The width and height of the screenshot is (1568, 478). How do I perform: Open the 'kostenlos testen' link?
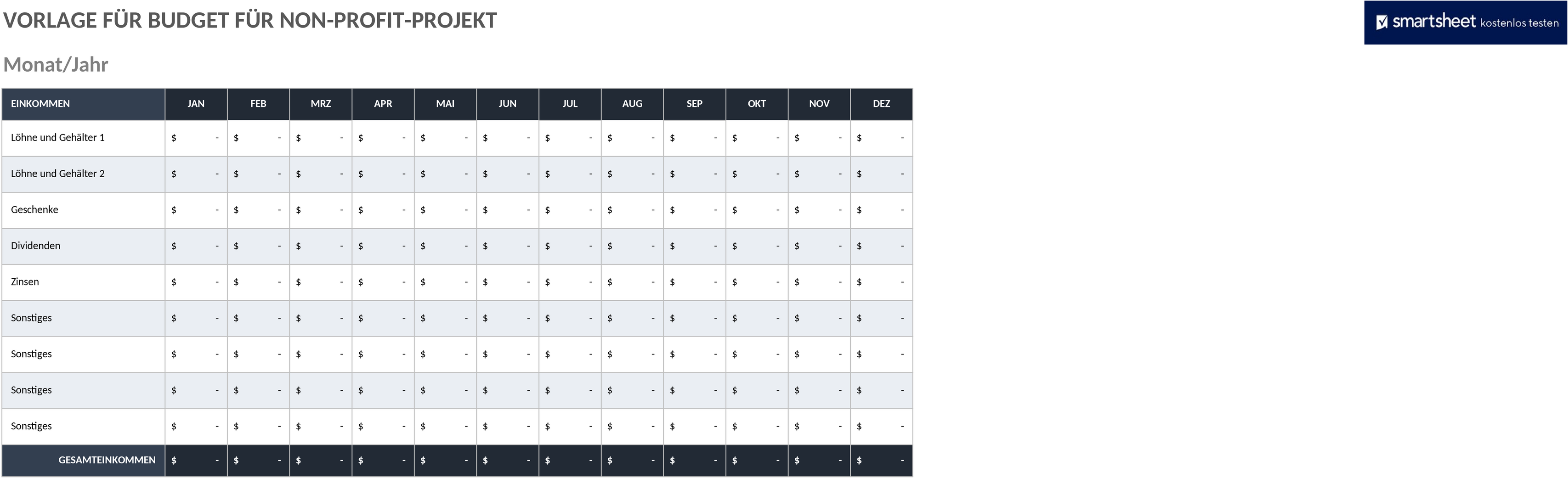tap(1519, 23)
